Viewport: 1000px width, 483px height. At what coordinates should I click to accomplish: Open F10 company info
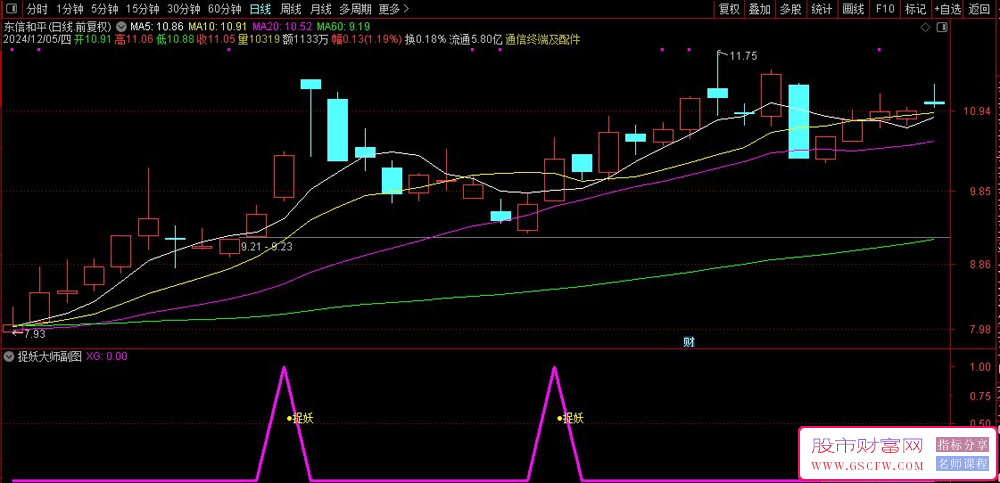click(x=885, y=9)
